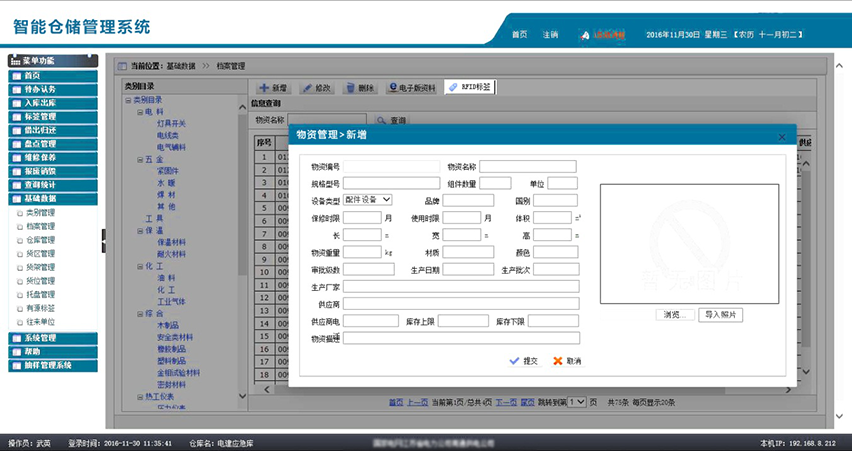Select 电线类 in category tree

168,136
